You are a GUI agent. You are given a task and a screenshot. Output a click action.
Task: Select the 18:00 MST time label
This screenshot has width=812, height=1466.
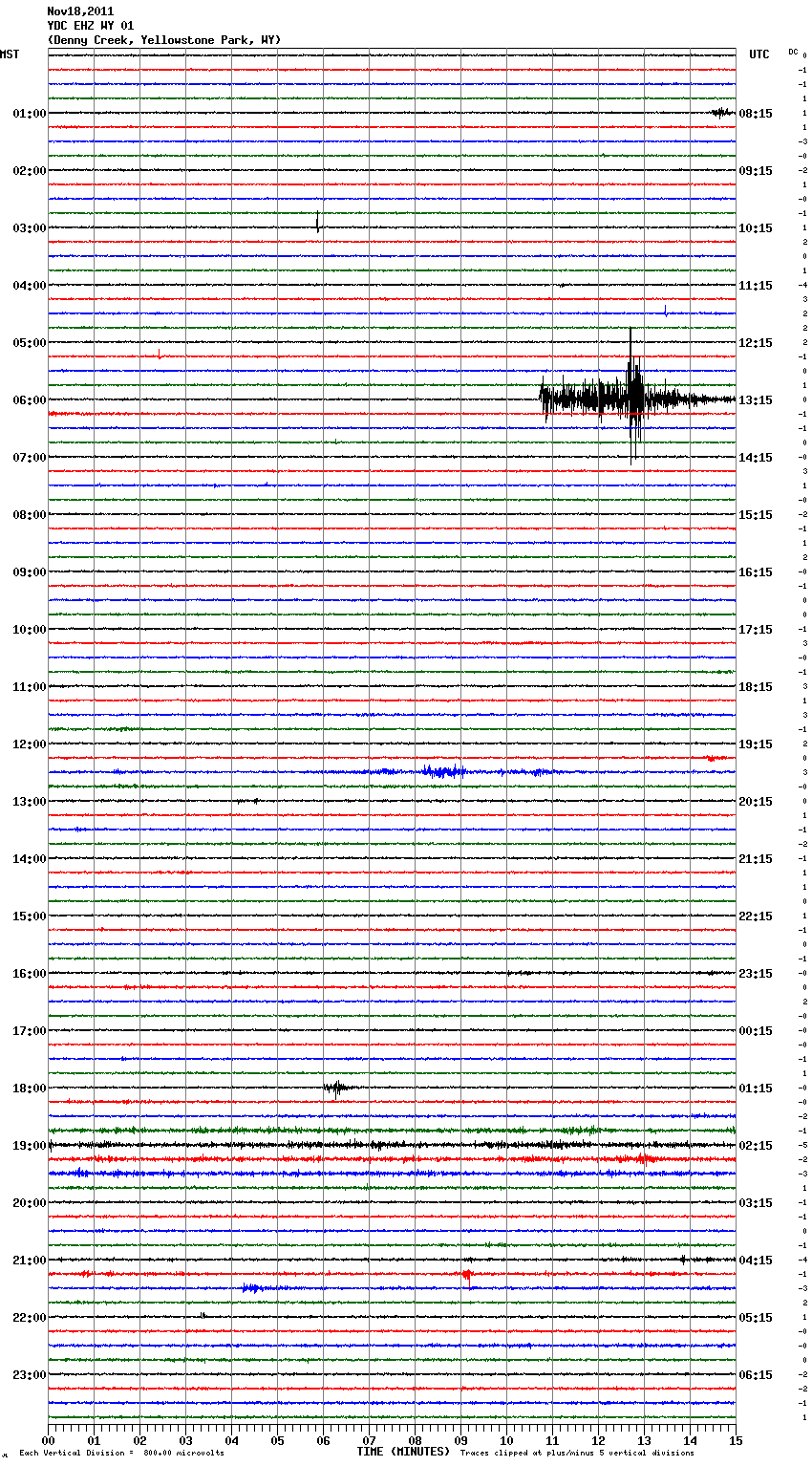coord(29,1089)
